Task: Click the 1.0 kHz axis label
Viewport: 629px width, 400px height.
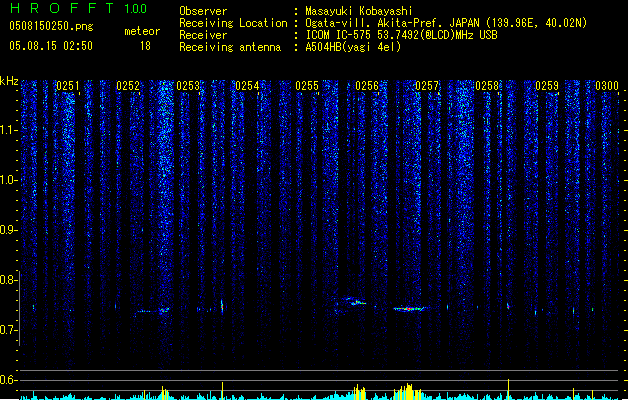Action: [9, 180]
